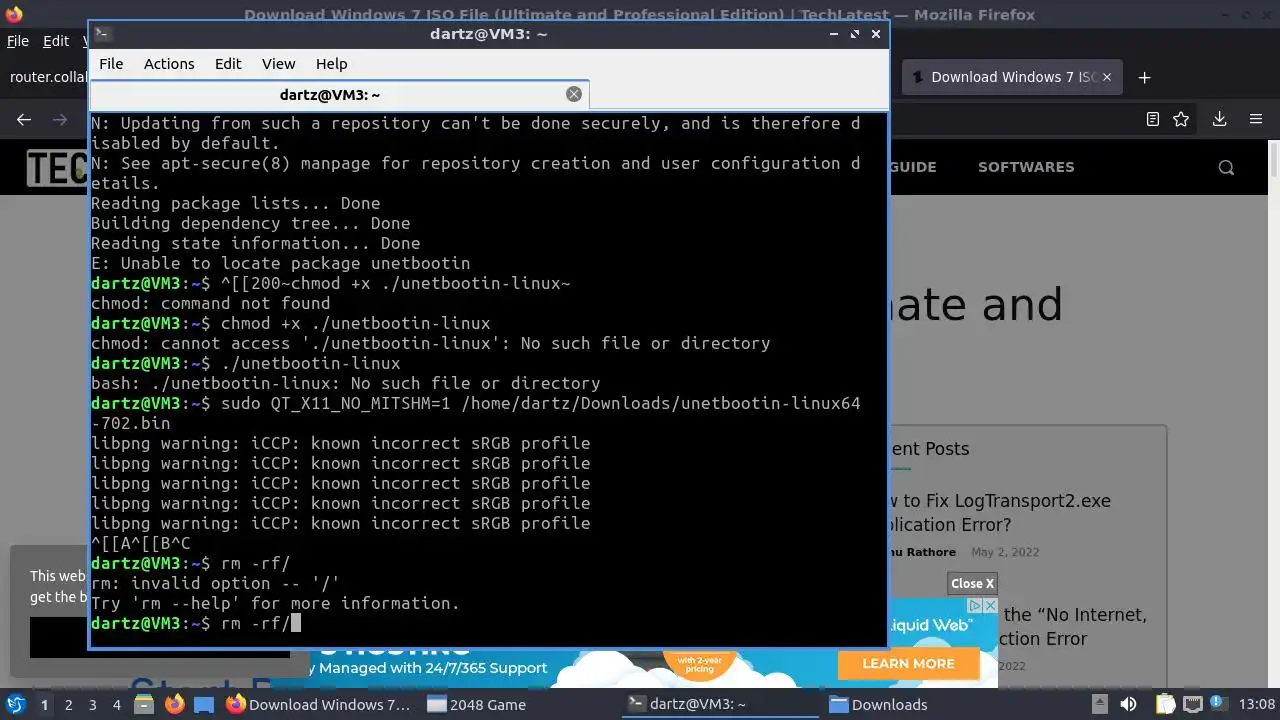Click the Close X ad button
Viewport: 1280px width, 720px height.
973,583
